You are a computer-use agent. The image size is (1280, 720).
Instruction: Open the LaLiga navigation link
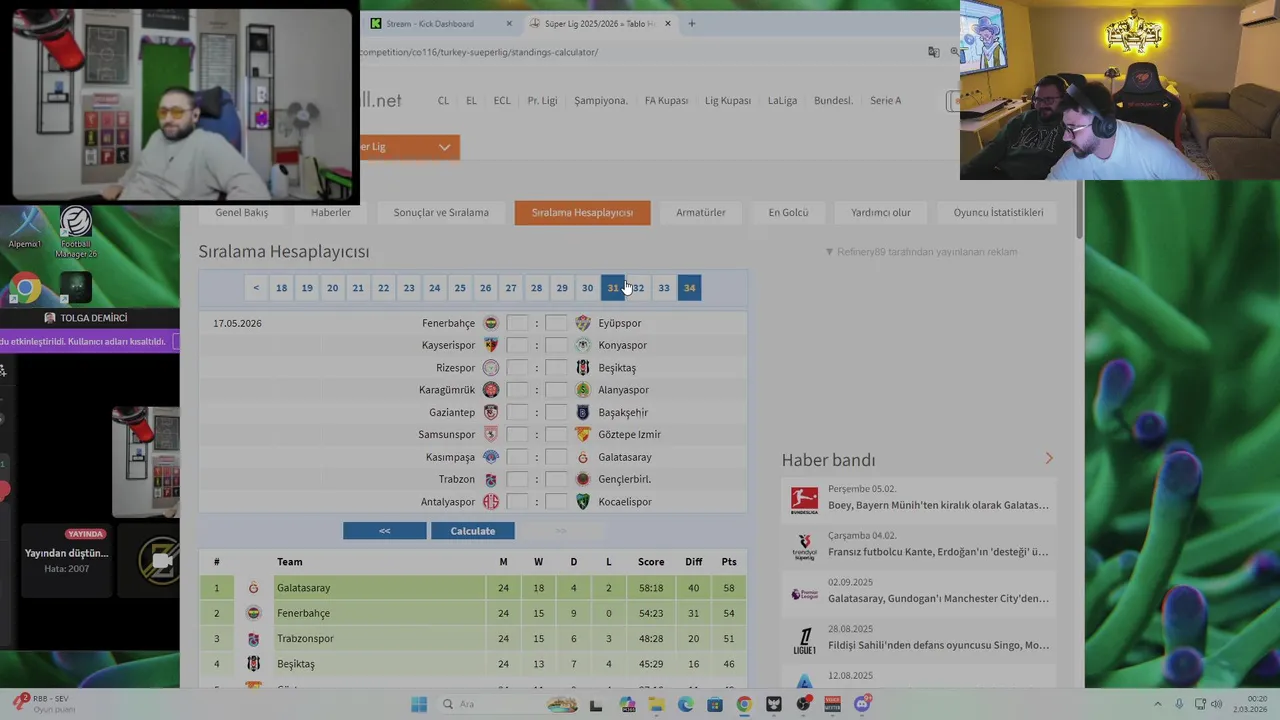click(782, 101)
